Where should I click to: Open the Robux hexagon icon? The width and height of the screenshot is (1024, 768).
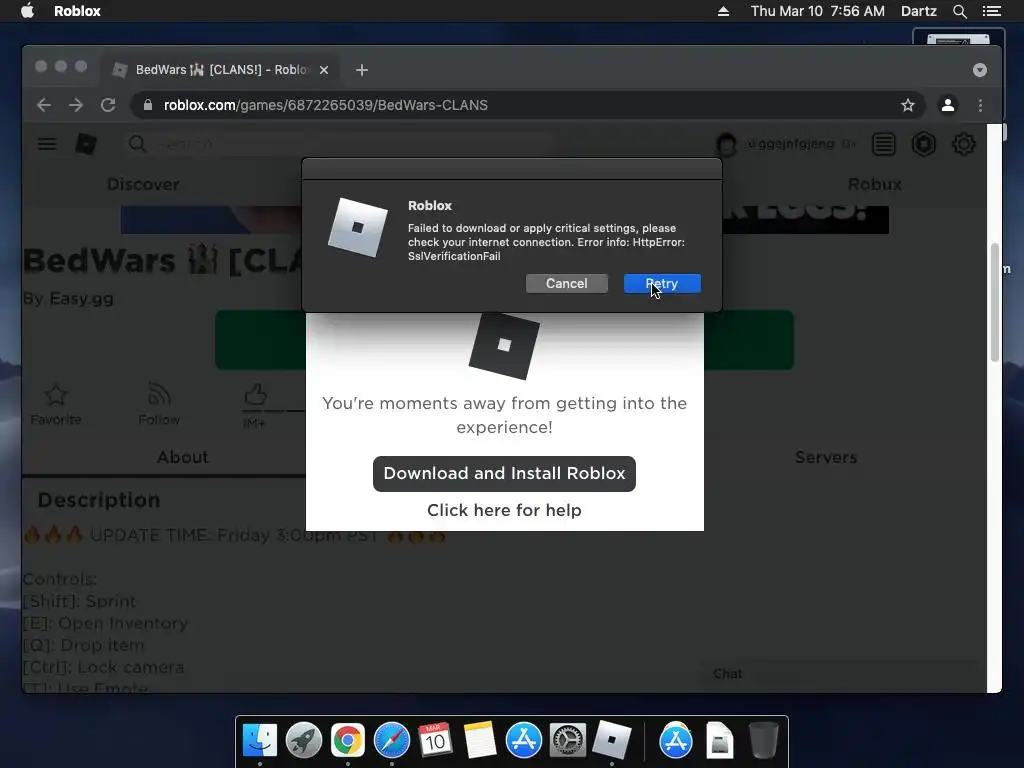tap(923, 144)
